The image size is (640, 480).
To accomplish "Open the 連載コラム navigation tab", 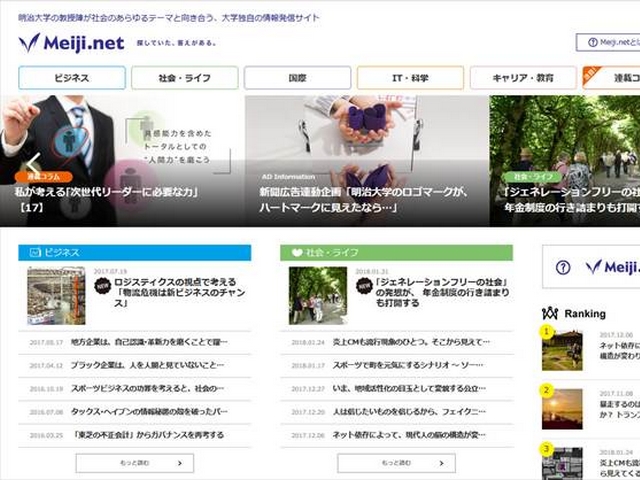I will tap(611, 78).
